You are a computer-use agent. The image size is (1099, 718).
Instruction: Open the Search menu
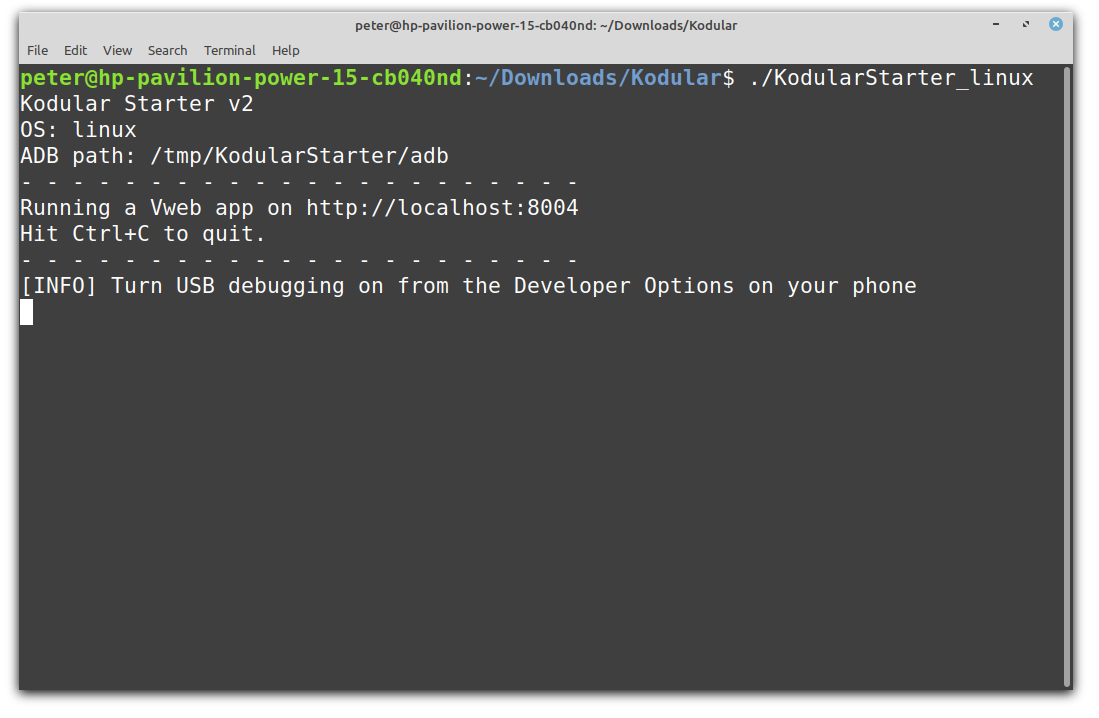(x=167, y=50)
